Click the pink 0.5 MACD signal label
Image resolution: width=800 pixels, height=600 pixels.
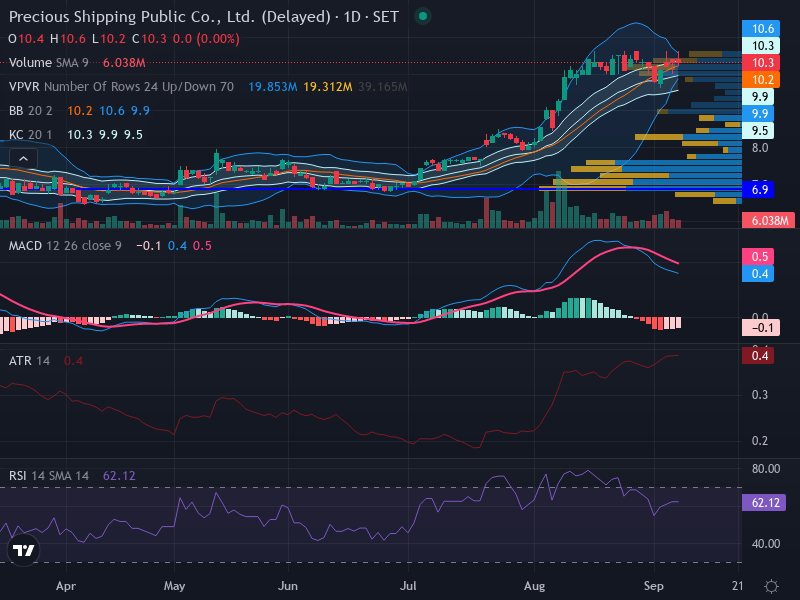[758, 257]
